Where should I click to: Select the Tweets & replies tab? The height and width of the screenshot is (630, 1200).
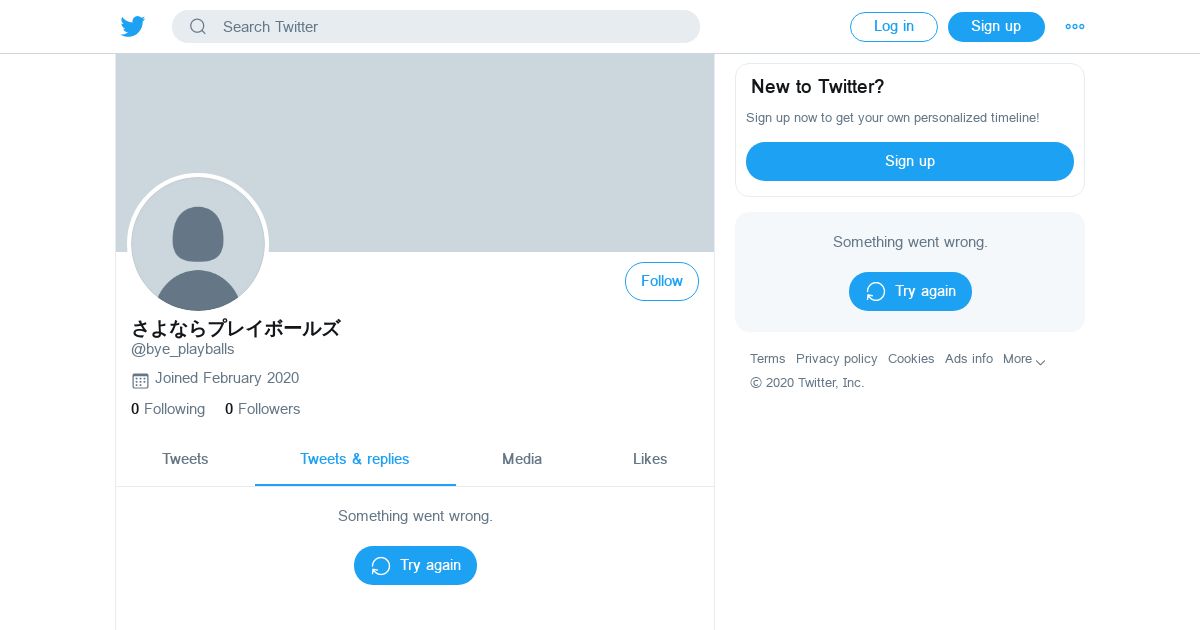tap(355, 459)
